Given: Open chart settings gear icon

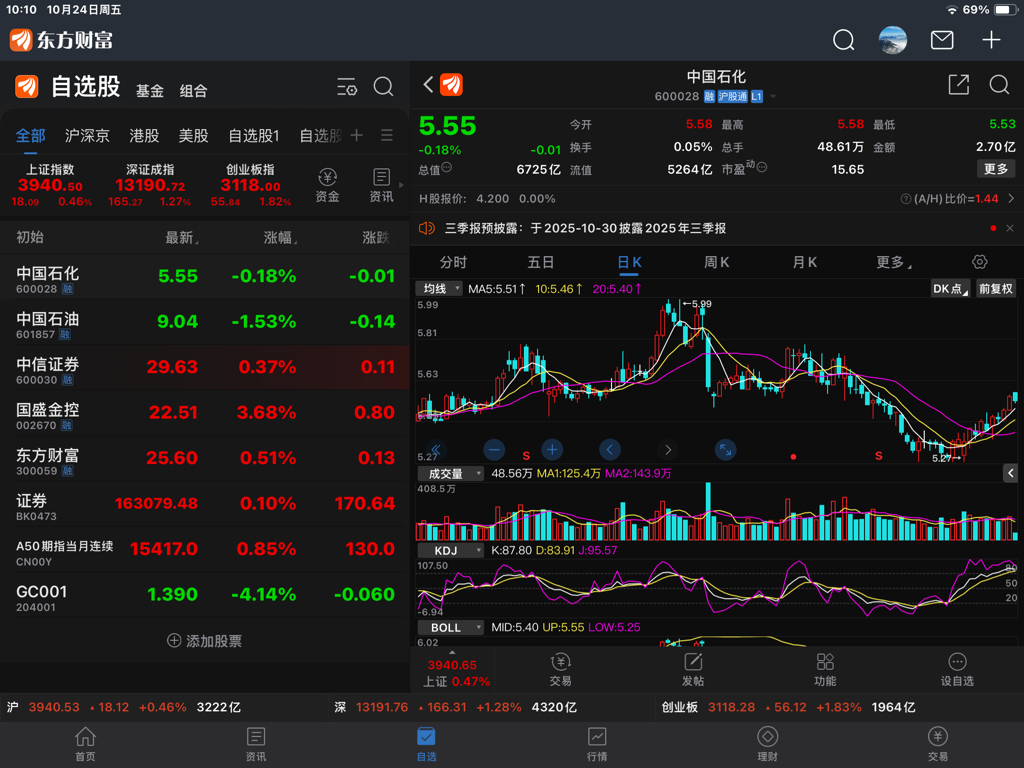Looking at the screenshot, I should pos(980,262).
